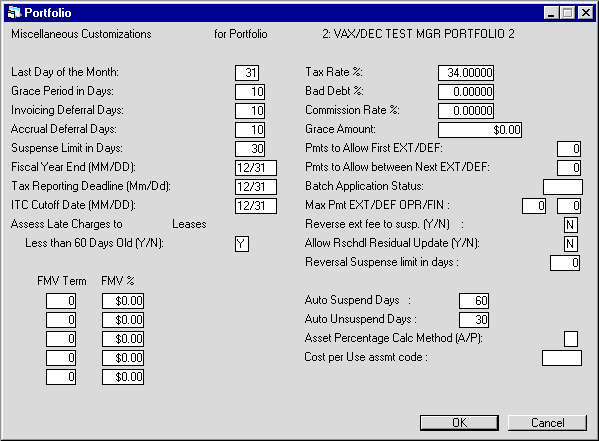Screen dimensions: 599x441
Task: Maximize the Portfolio window
Action: coord(568,13)
